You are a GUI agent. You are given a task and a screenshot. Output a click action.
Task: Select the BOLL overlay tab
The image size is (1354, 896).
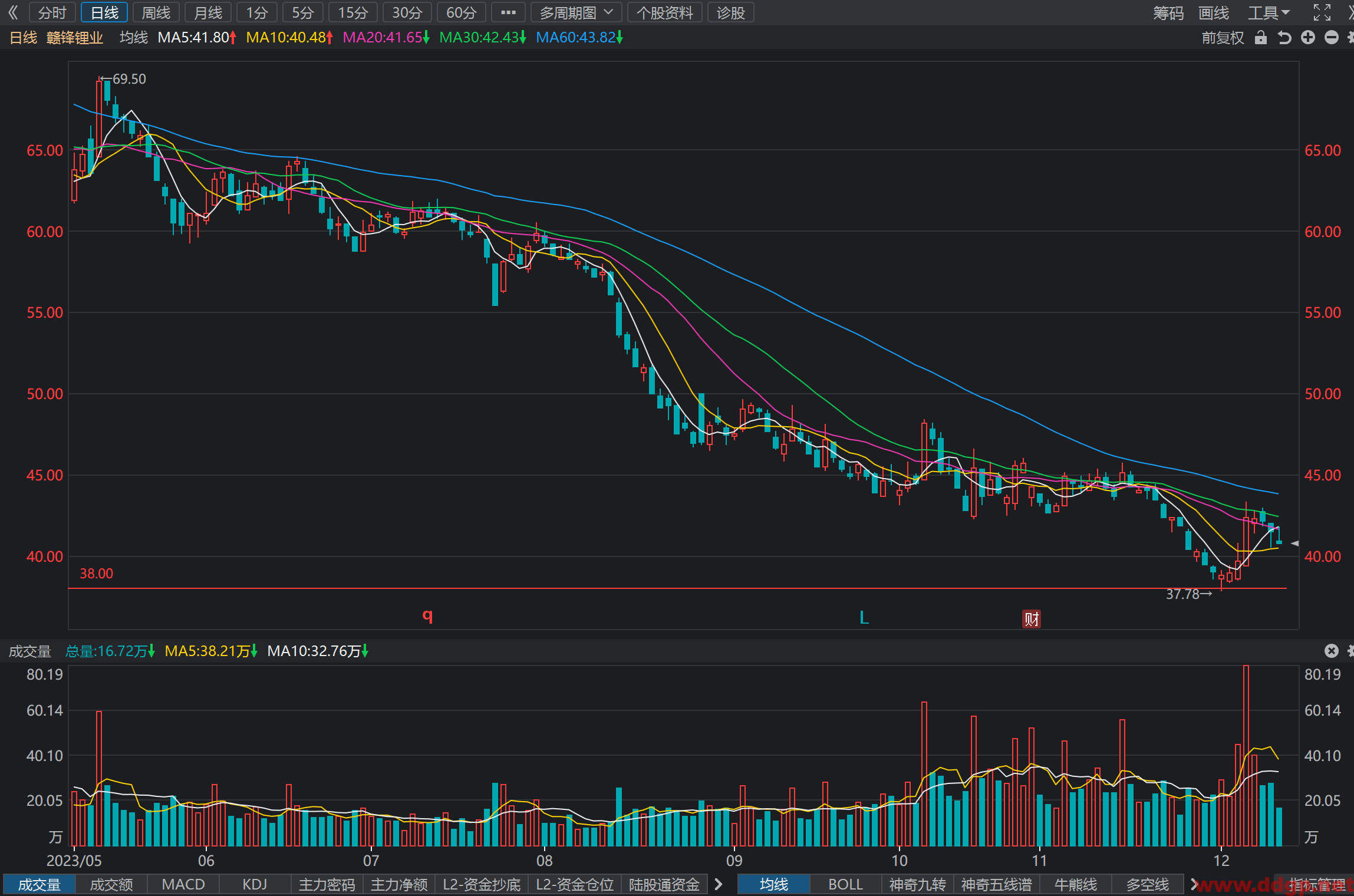(x=846, y=885)
